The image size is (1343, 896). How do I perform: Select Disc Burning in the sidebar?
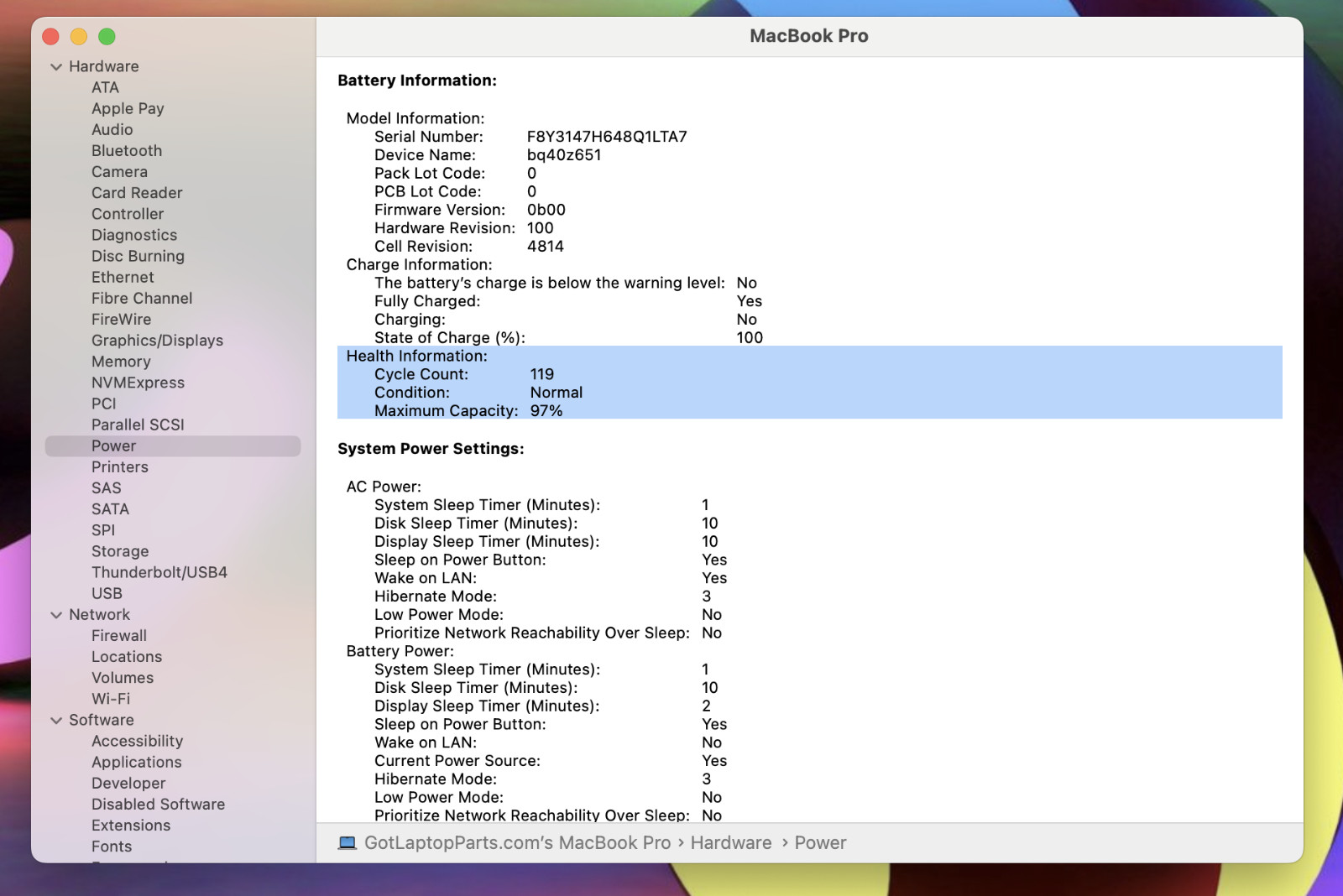(x=138, y=256)
